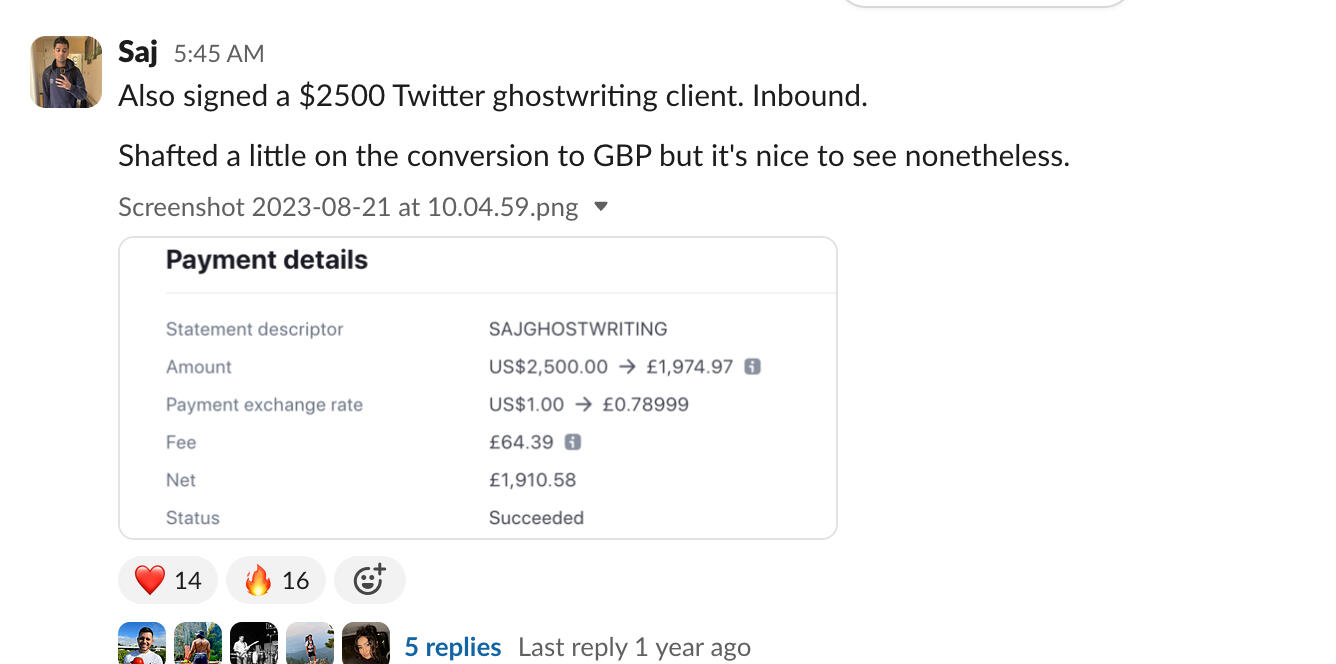Image resolution: width=1336 pixels, height=664 pixels.
Task: Click the heart reaction with 14 votes
Action: coord(168,580)
